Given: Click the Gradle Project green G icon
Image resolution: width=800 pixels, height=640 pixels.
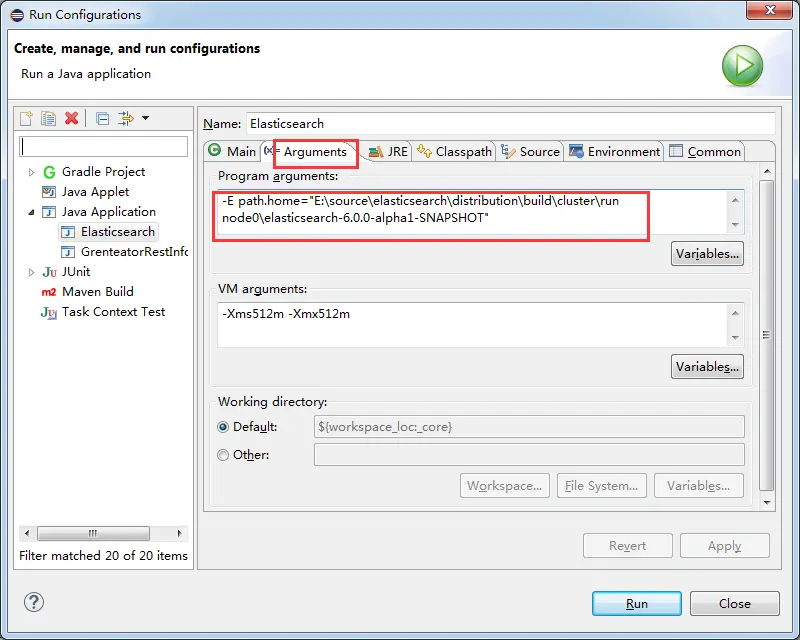Looking at the screenshot, I should [x=49, y=172].
